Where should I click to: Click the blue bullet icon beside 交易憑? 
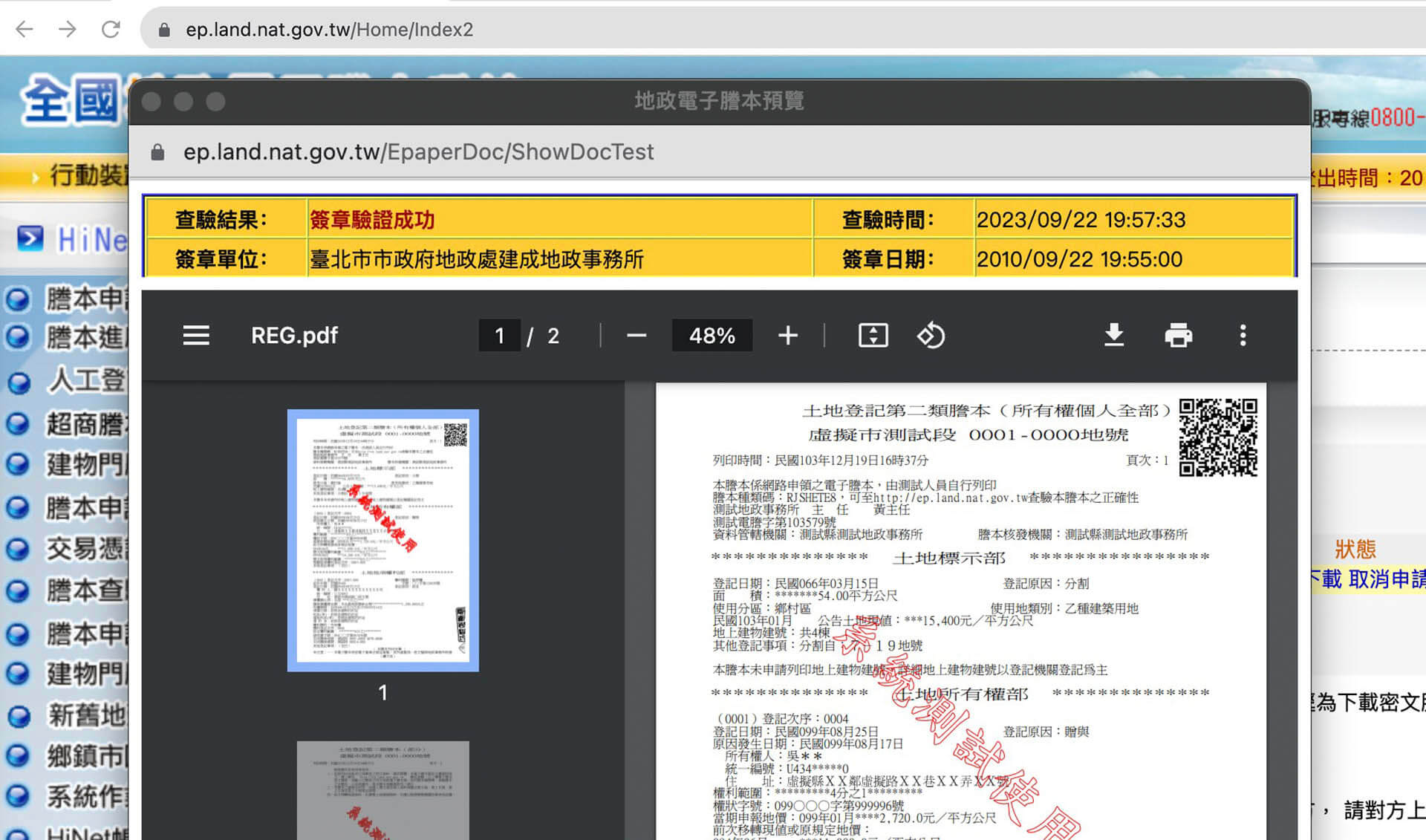pos(19,549)
